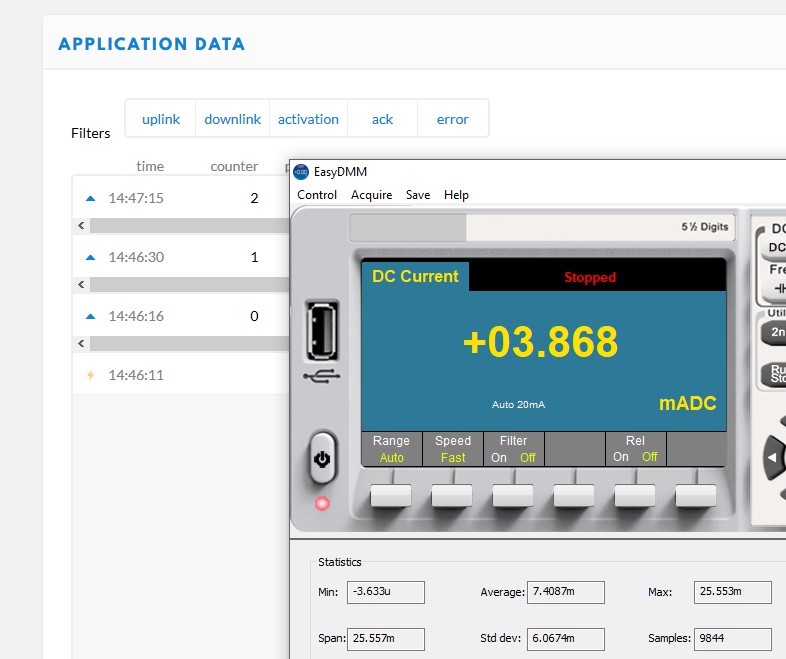This screenshot has height=659, width=786.
Task: Click the Samples statistics field
Action: point(732,639)
